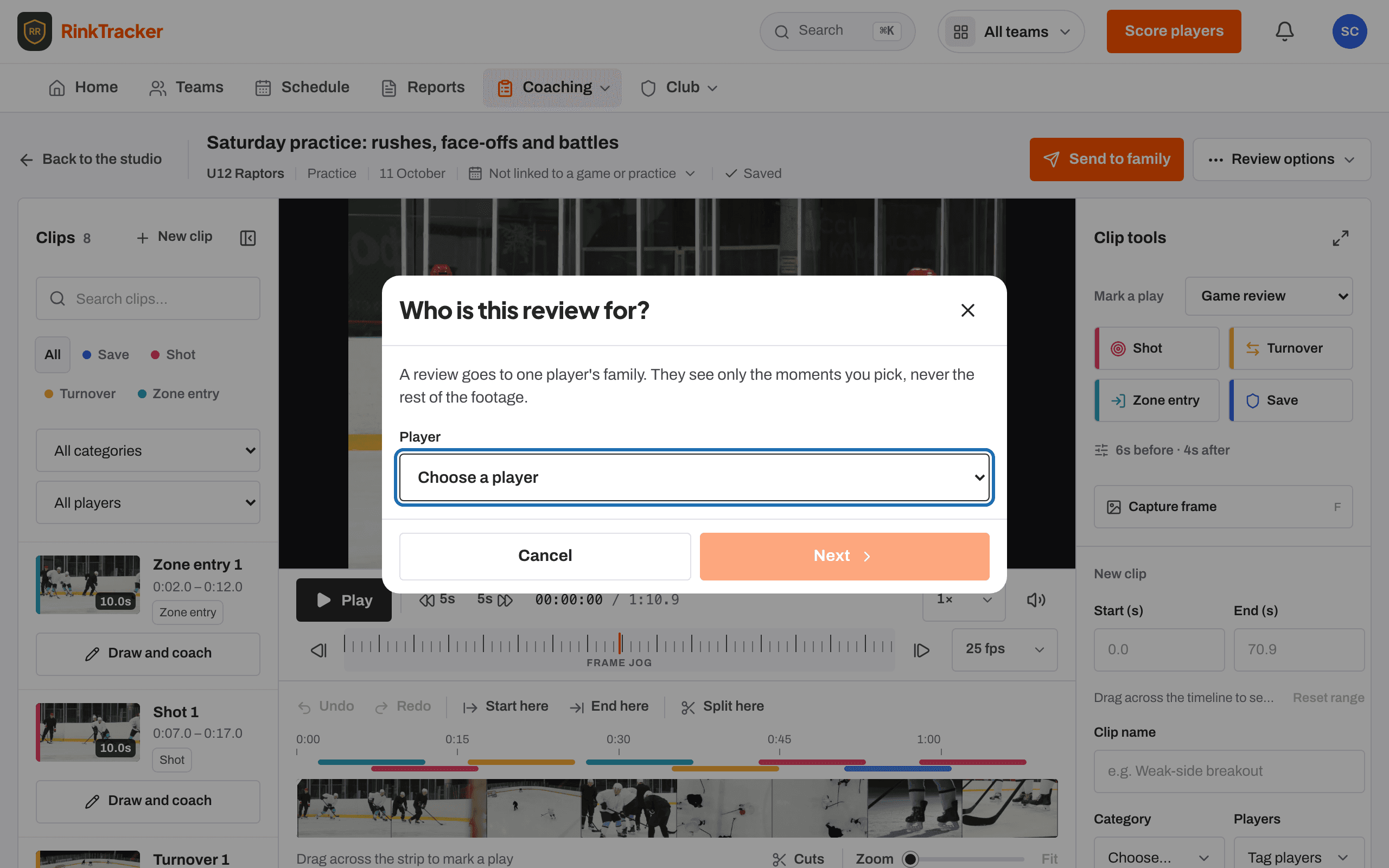Filter clips by Turnover
Viewport: 1389px width, 868px height.
80,394
